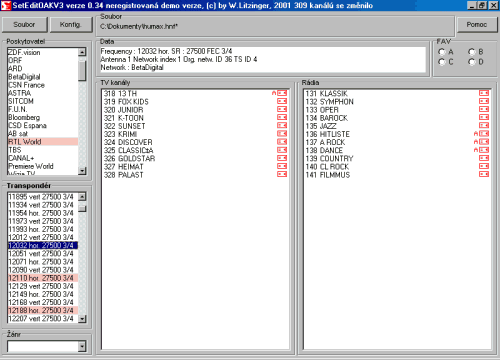The image size is (500, 360).
Task: Open the Soubor menu button
Action: point(24,25)
